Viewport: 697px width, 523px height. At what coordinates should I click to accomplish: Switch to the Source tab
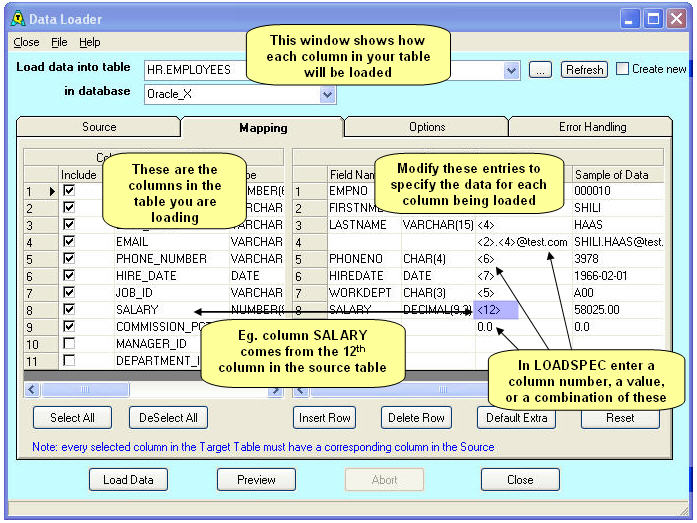click(99, 127)
